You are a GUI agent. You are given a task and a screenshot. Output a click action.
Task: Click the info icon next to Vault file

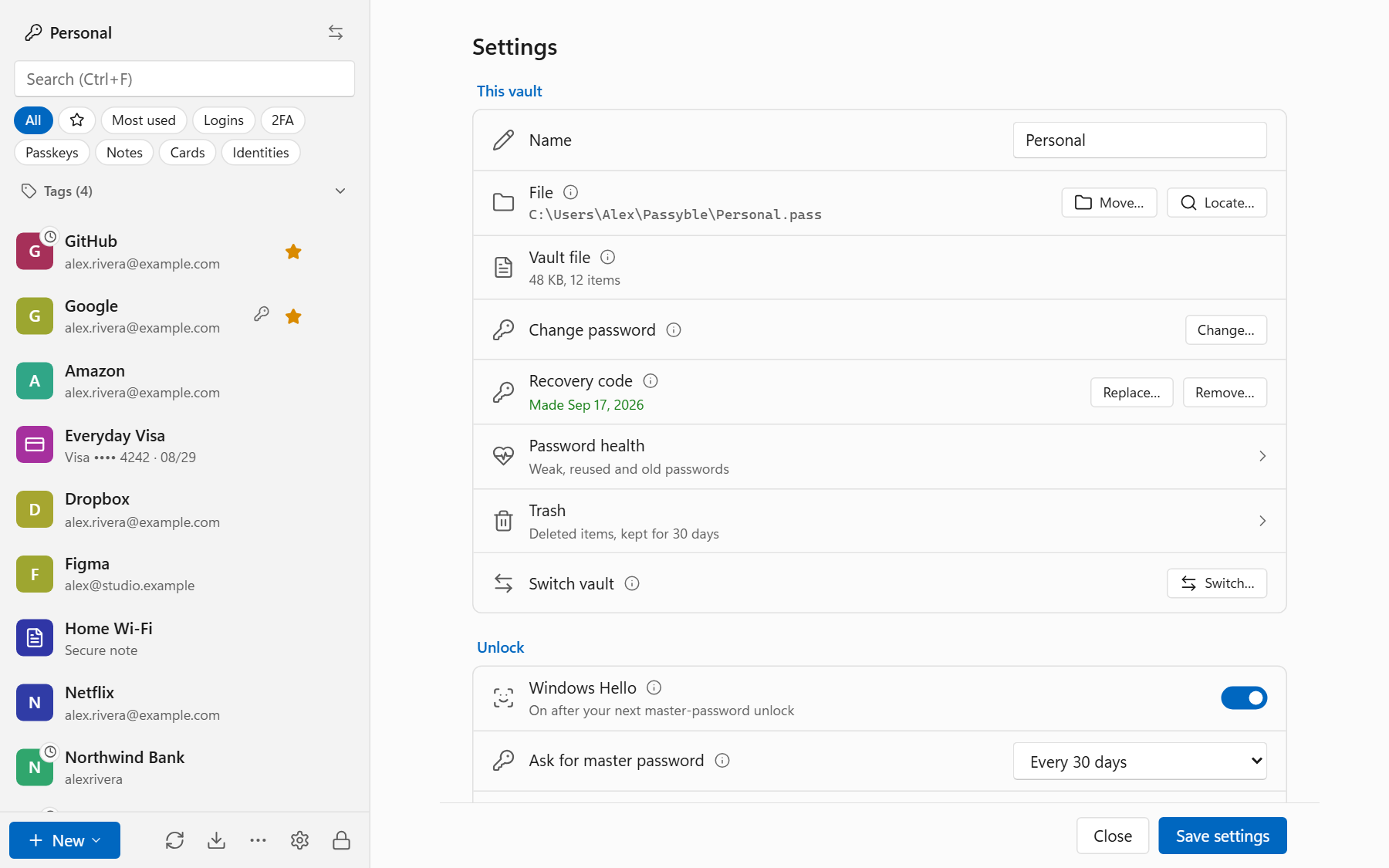pyautogui.click(x=607, y=257)
